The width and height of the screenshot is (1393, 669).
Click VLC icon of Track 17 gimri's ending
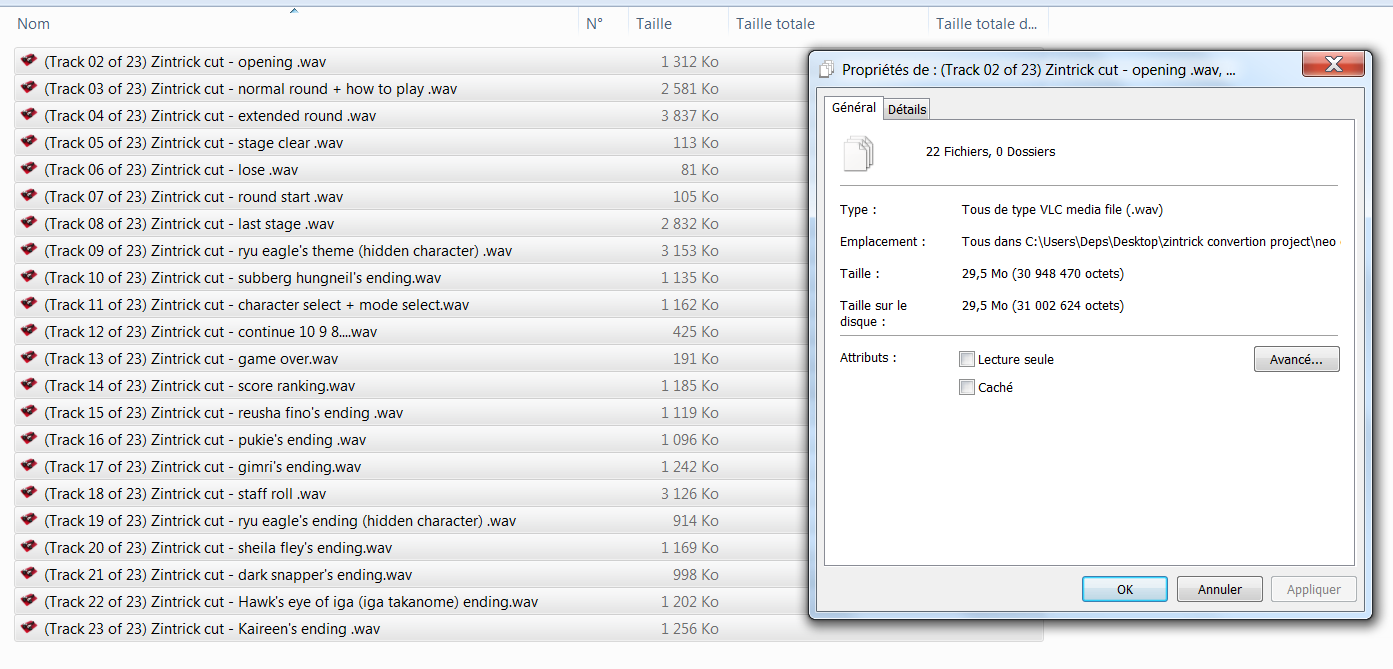tap(29, 466)
